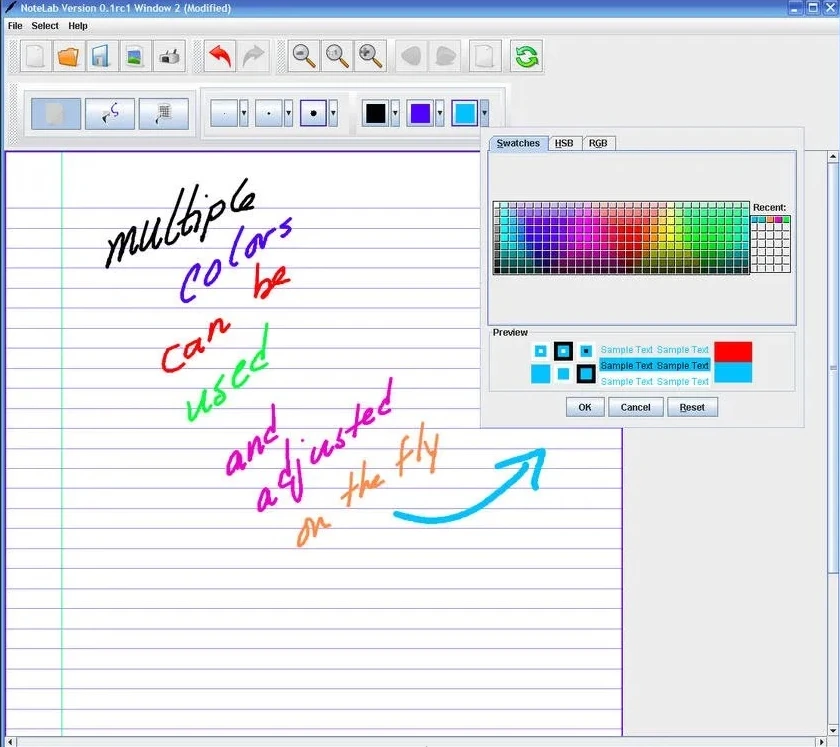The image size is (840, 747).
Task: Switch to the Swatches tab
Action: (x=518, y=143)
